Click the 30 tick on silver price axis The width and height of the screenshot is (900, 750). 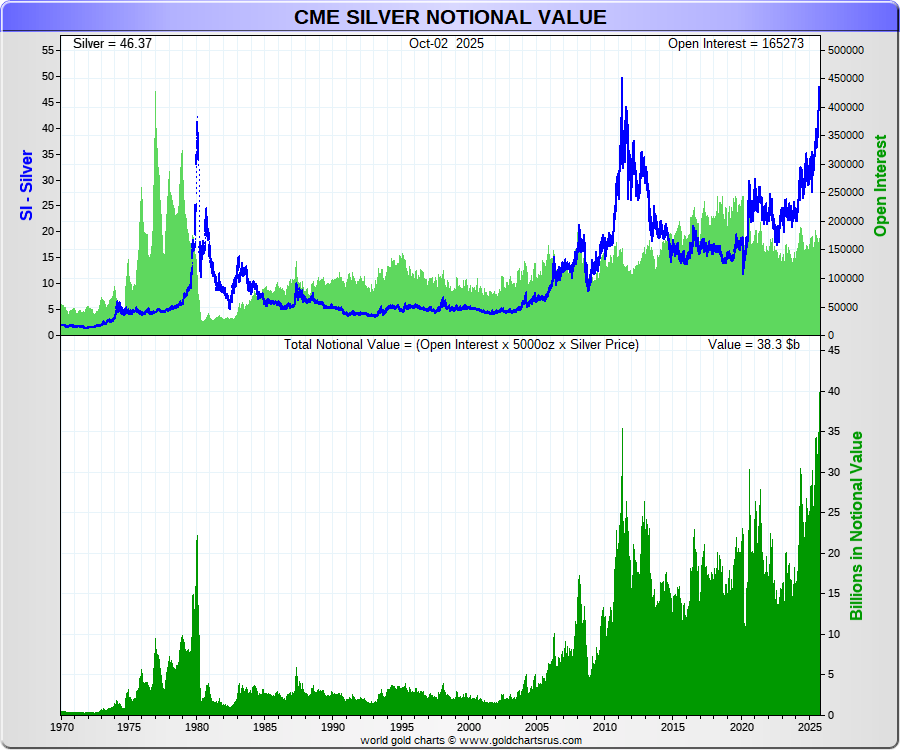pos(48,180)
